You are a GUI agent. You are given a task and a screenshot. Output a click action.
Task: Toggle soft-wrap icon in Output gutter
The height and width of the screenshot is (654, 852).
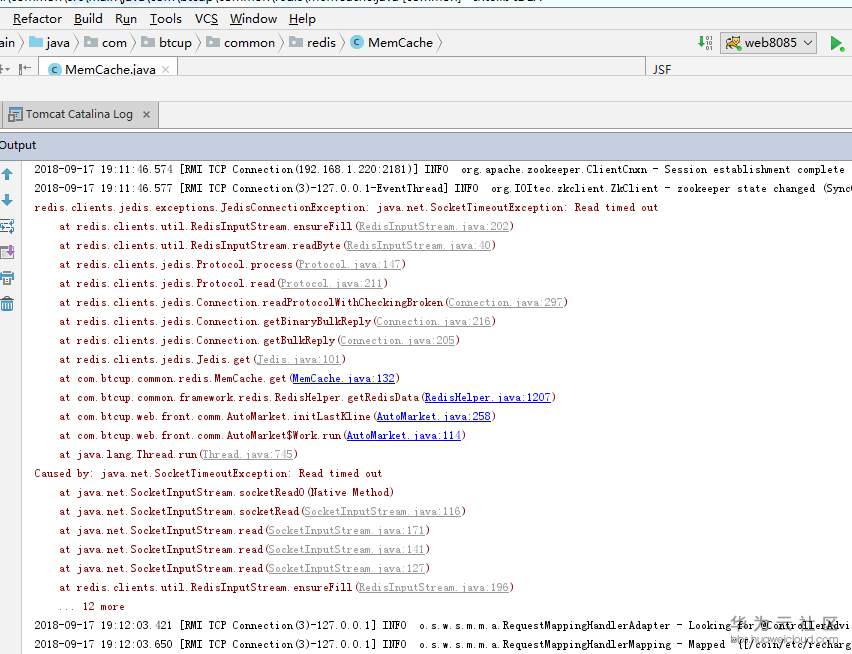pyautogui.click(x=7, y=226)
